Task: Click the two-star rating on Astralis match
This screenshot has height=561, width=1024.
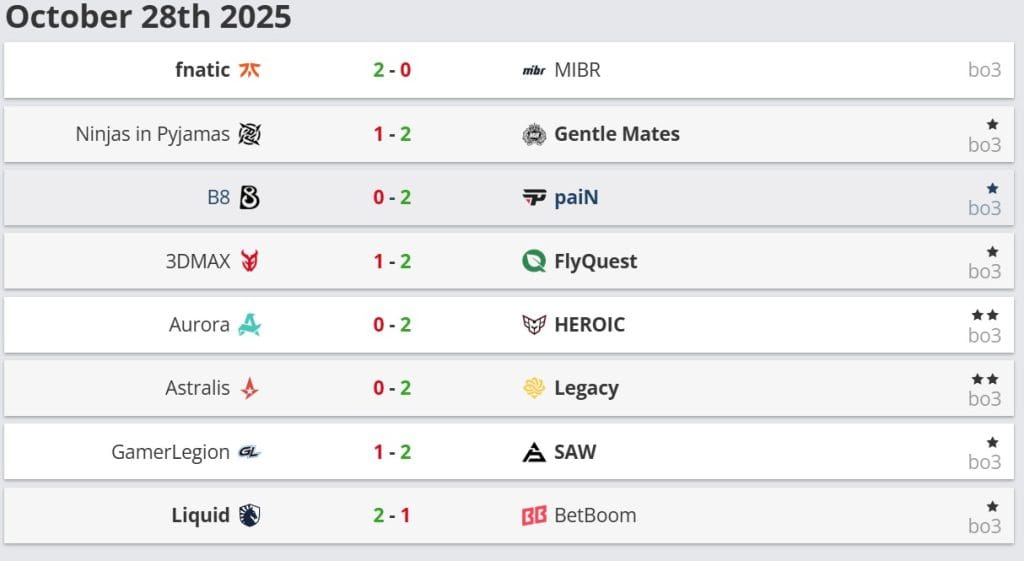Action: point(984,379)
